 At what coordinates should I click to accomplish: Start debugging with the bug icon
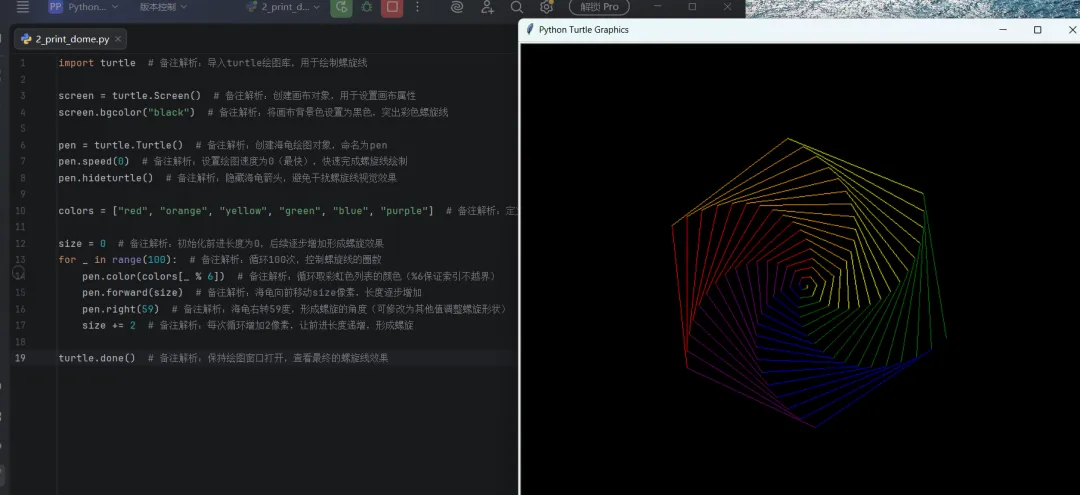click(x=366, y=7)
